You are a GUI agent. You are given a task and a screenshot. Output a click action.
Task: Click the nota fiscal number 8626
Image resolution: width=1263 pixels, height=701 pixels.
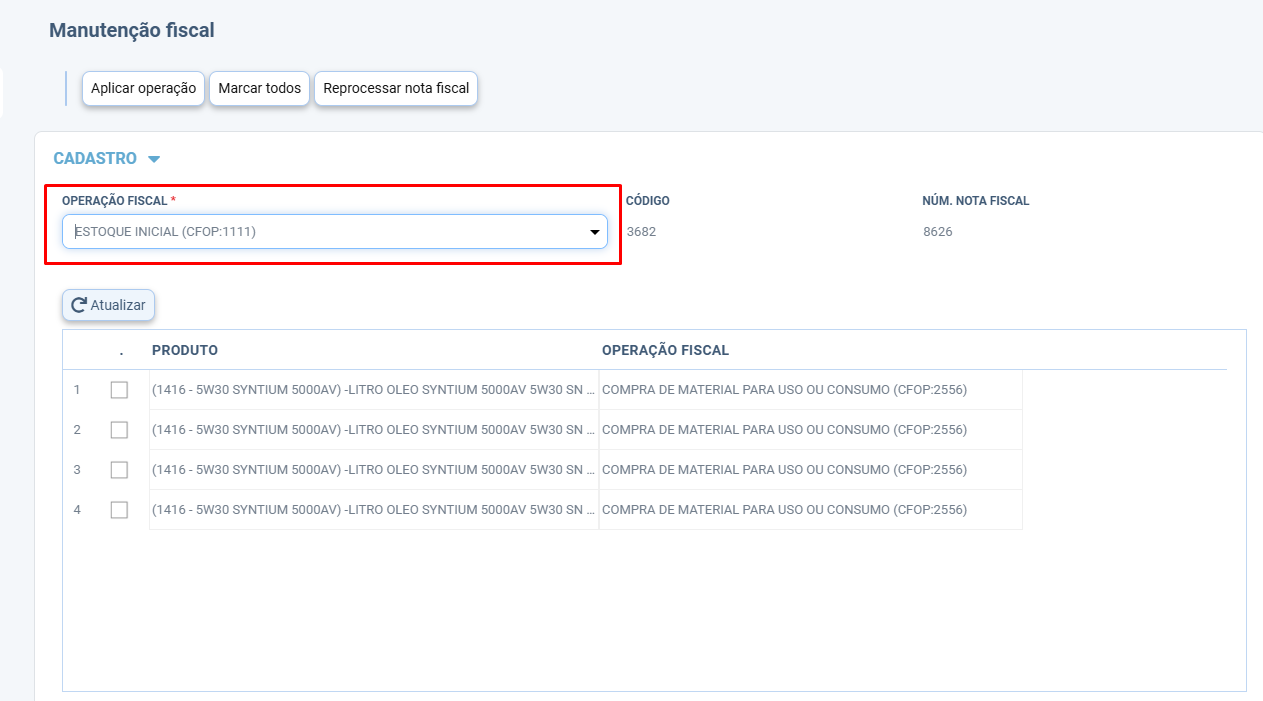coord(938,232)
